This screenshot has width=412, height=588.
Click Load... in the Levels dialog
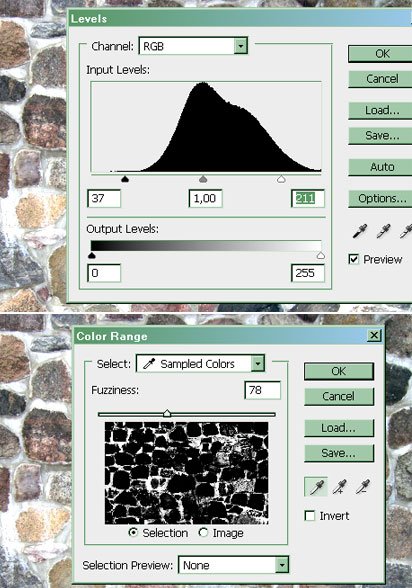click(380, 110)
